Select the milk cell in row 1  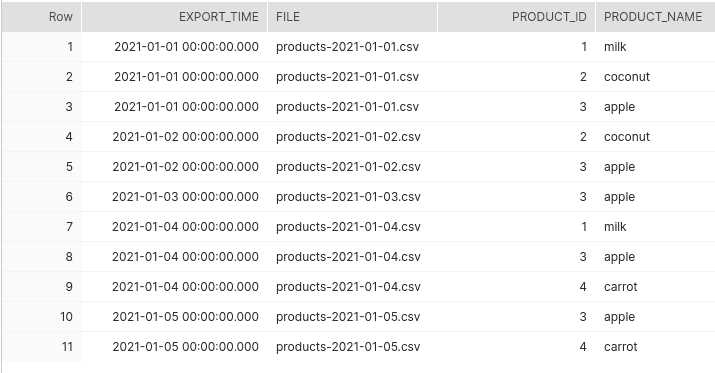(x=655, y=47)
